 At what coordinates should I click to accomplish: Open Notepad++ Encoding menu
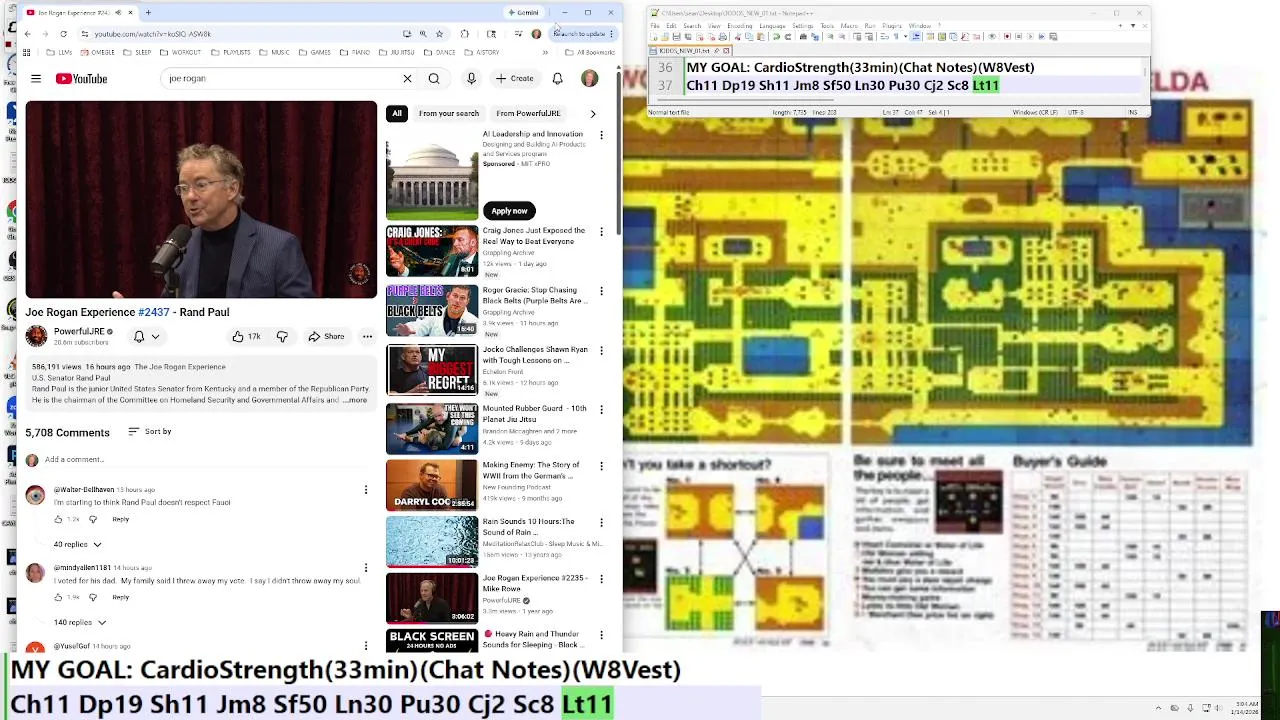point(740,25)
